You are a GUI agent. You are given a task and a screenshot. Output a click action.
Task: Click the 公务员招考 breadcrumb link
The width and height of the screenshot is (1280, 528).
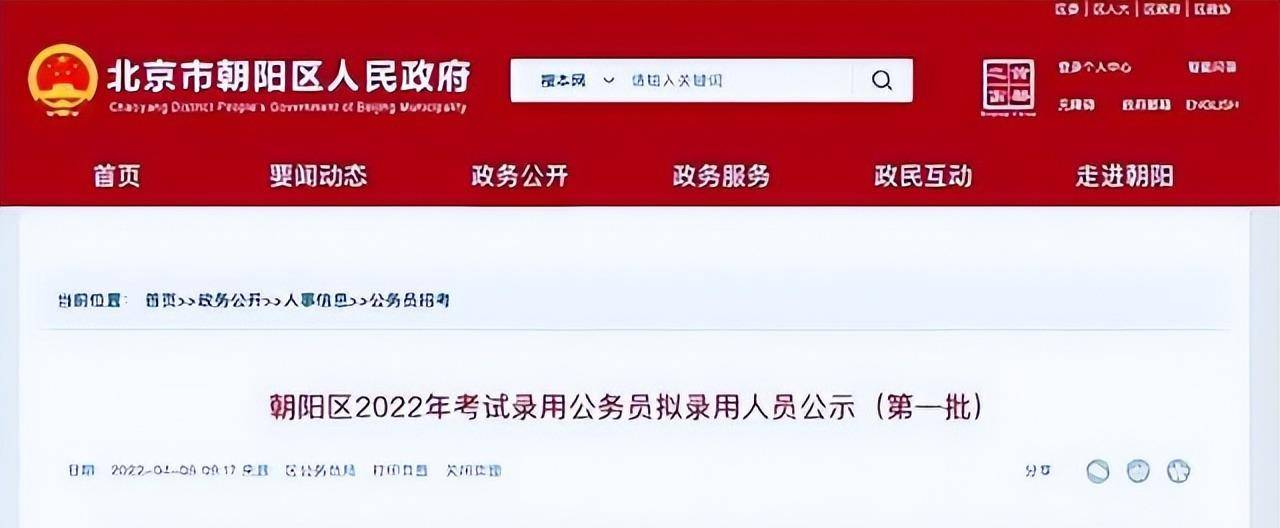click(x=410, y=300)
